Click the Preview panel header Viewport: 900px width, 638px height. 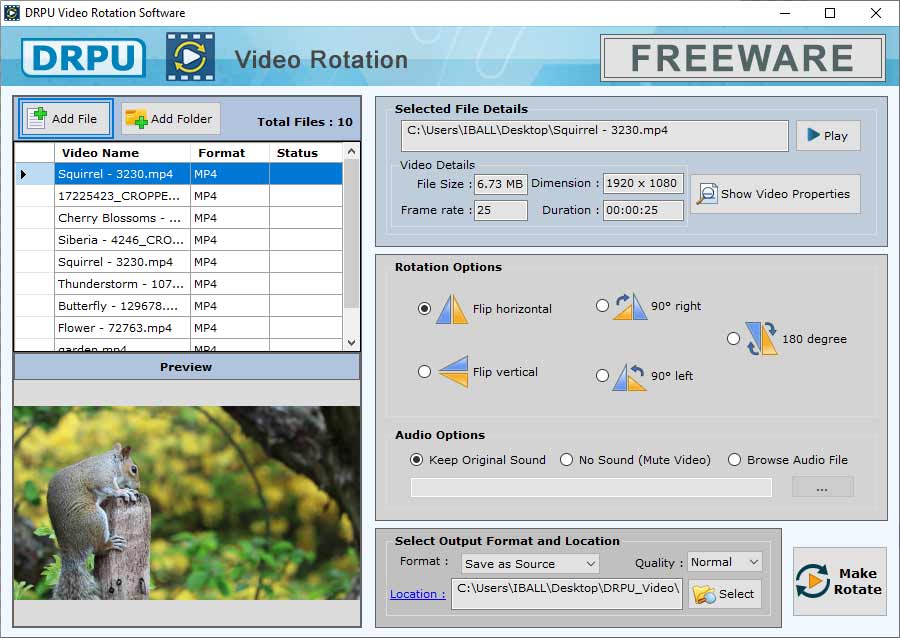pos(187,367)
